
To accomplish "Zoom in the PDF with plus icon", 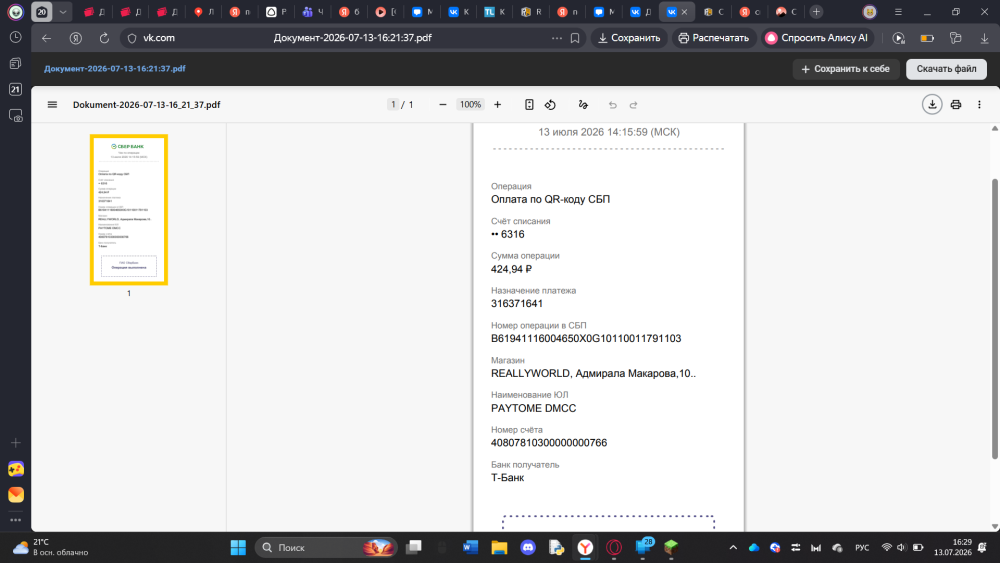I will coord(497,105).
